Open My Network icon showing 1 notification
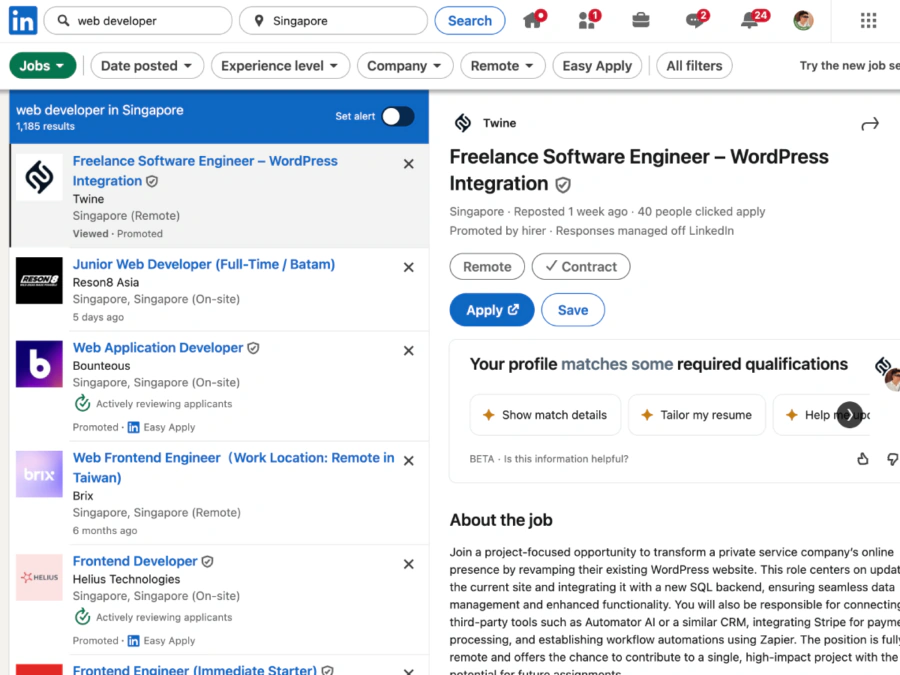The image size is (900, 675). (x=584, y=20)
